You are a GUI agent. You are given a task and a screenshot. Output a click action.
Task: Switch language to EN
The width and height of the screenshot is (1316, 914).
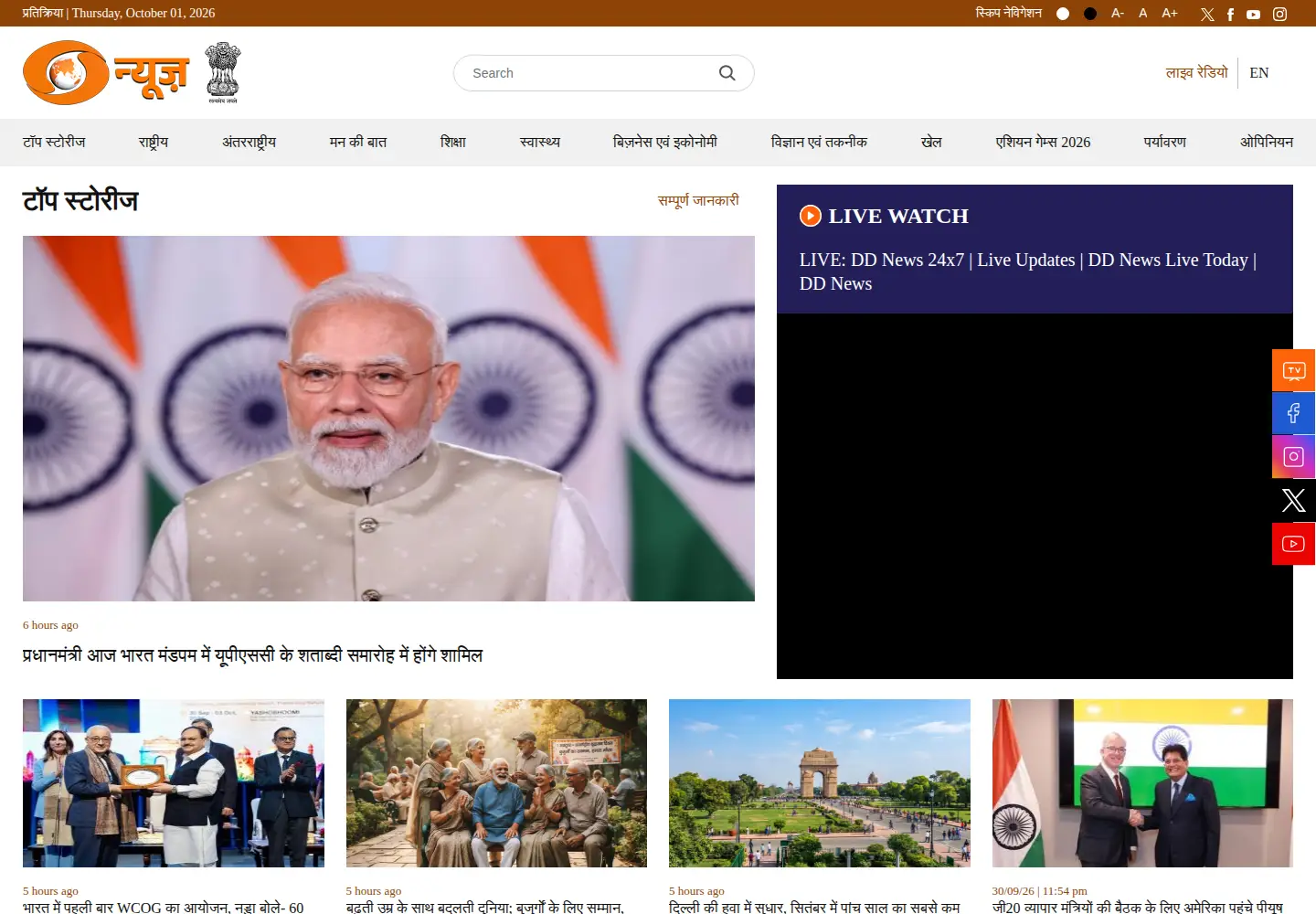click(1258, 73)
